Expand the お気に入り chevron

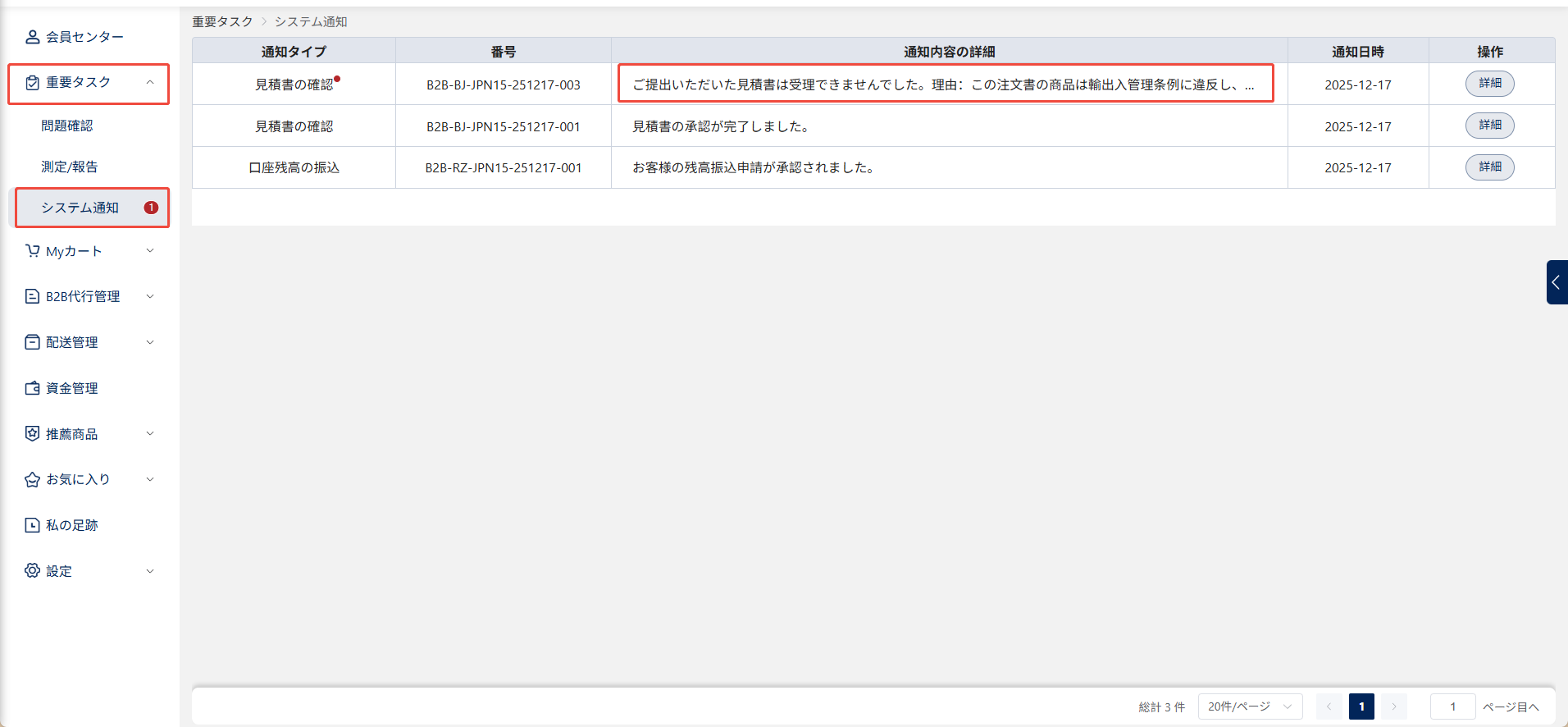pyautogui.click(x=150, y=479)
